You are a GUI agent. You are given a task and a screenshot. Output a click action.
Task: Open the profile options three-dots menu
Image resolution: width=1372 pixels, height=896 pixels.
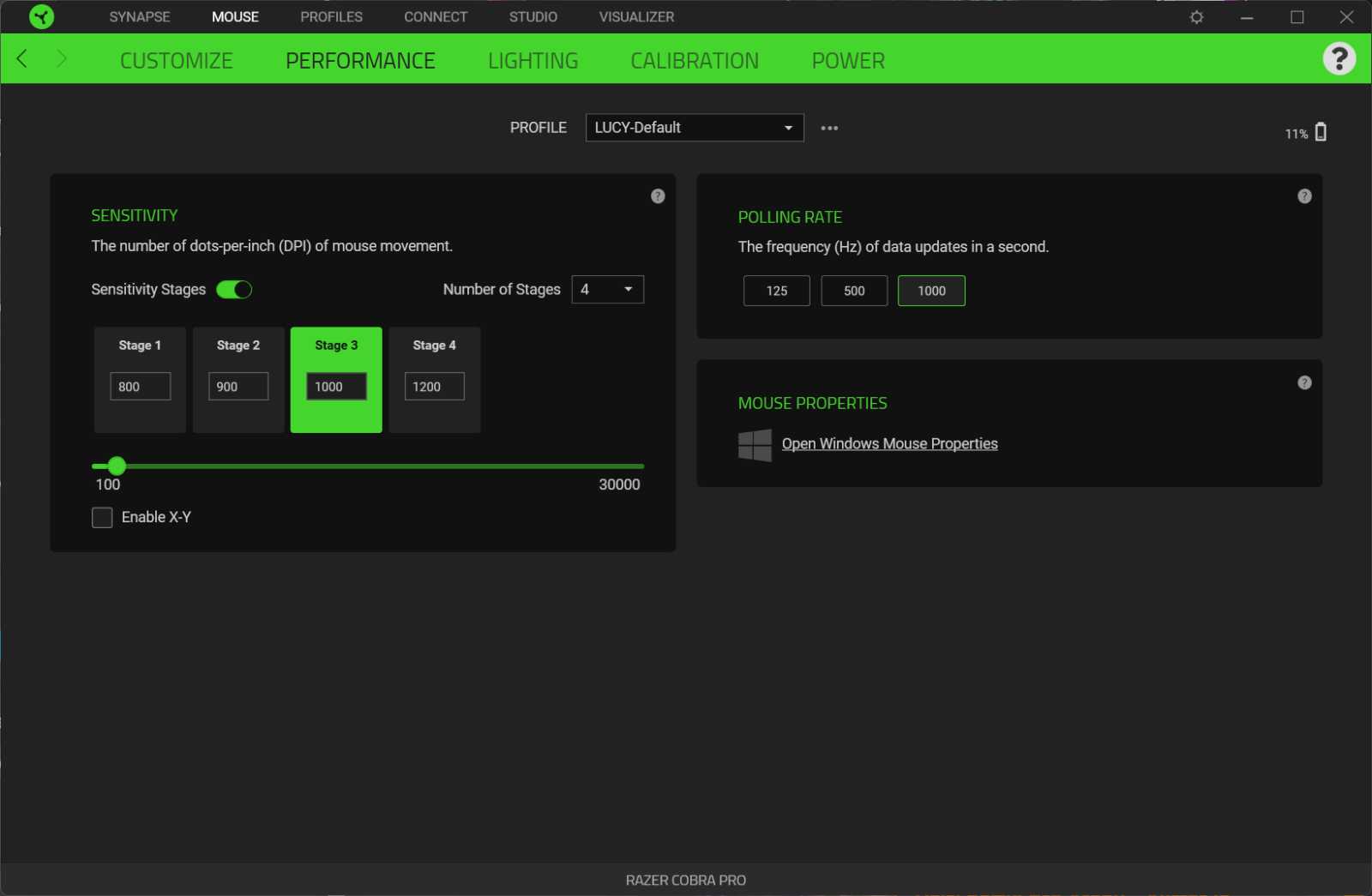coord(829,128)
